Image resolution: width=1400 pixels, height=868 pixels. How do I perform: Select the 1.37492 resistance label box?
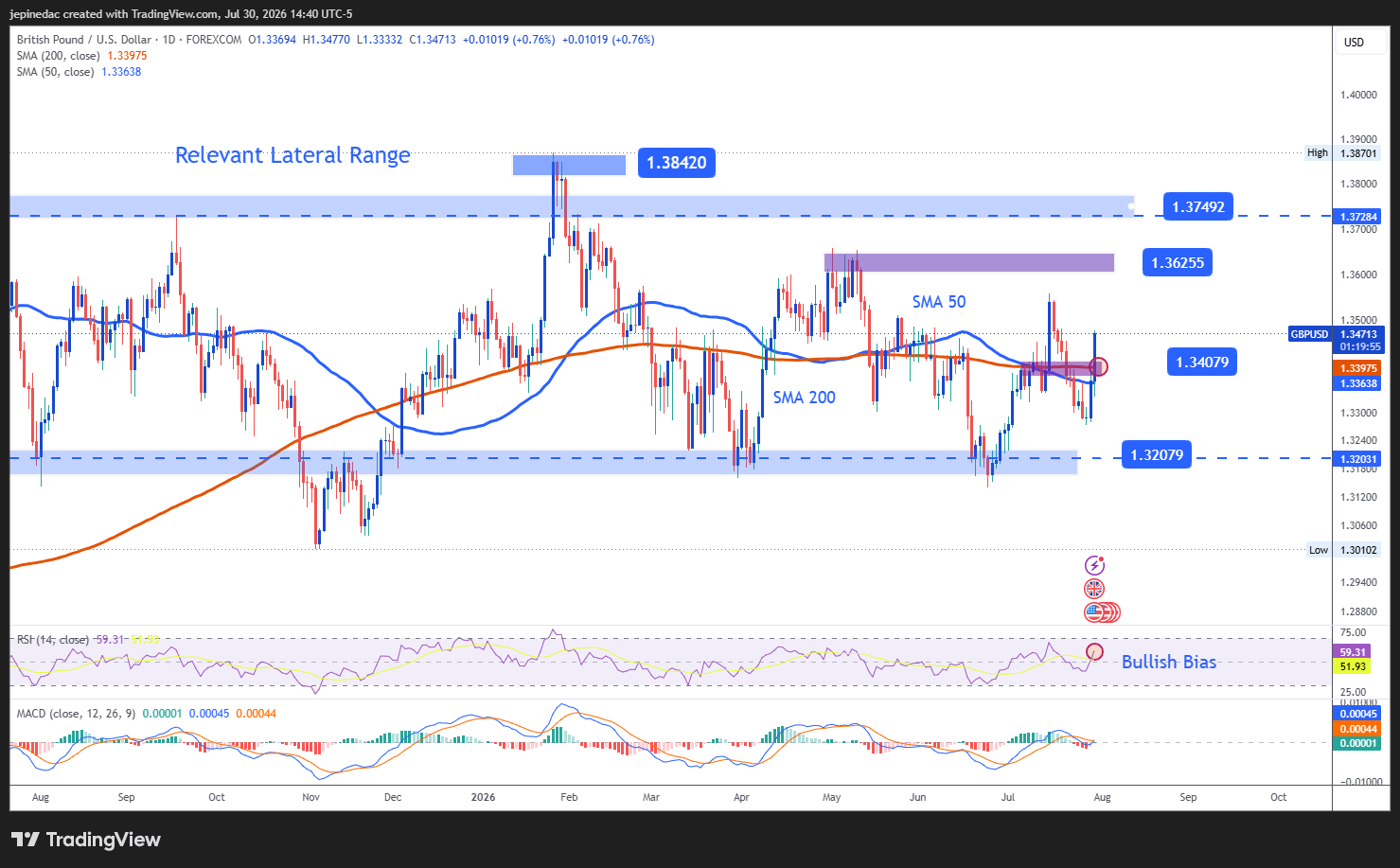tap(1197, 207)
